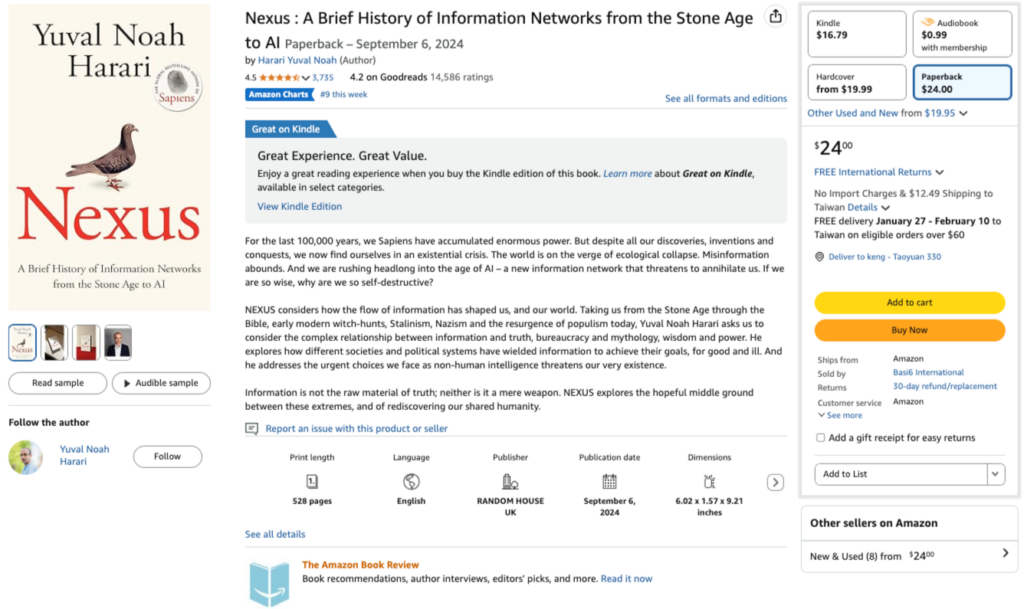Click Amazon Charts badge
1024x609 pixels.
click(x=279, y=95)
